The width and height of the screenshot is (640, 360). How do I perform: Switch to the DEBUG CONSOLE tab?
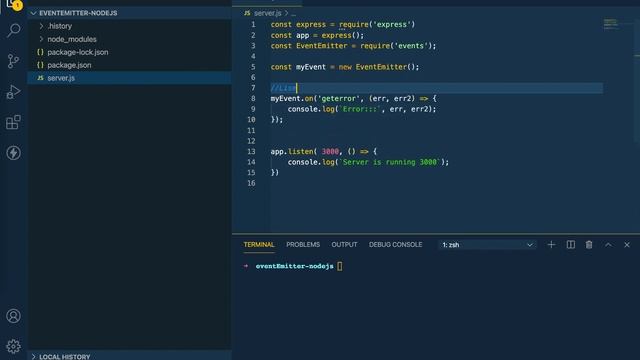pyautogui.click(x=396, y=244)
